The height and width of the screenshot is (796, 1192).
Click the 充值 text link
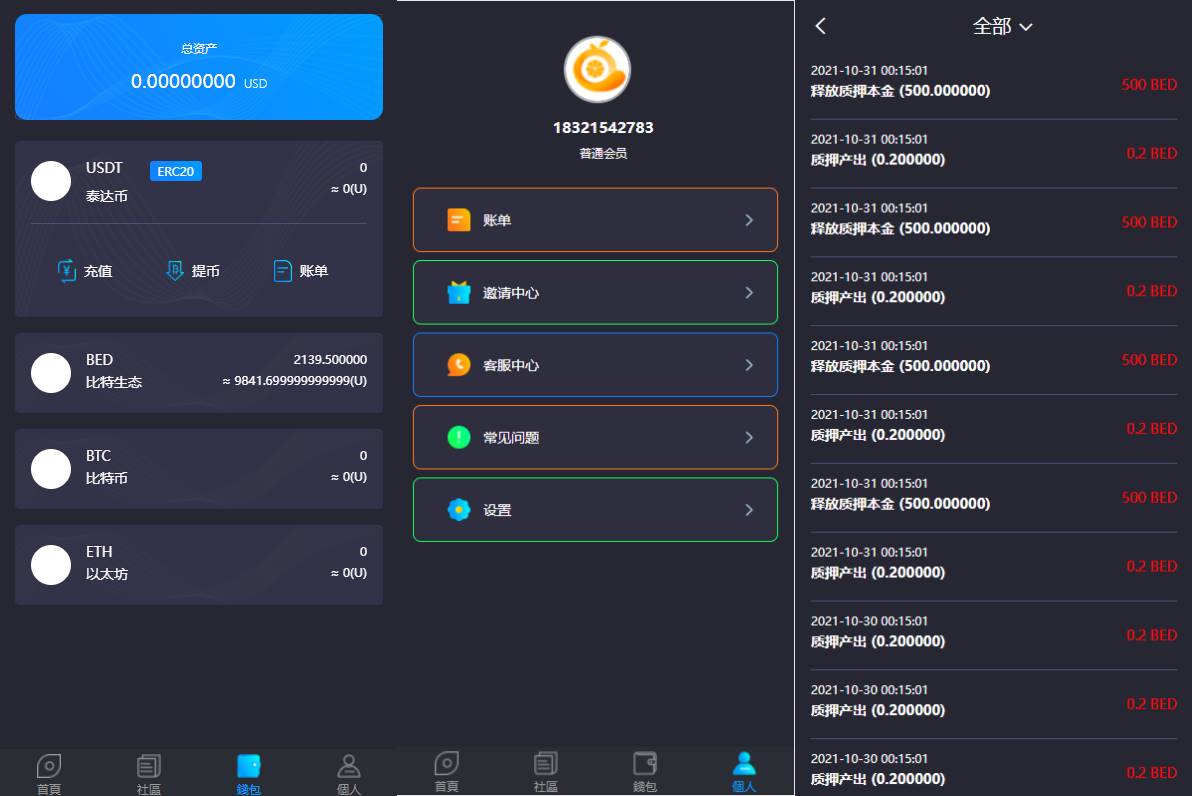tap(98, 271)
